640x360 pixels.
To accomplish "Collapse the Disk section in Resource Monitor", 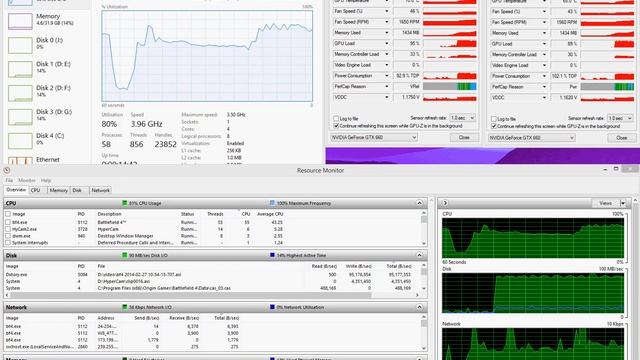I will pos(419,255).
